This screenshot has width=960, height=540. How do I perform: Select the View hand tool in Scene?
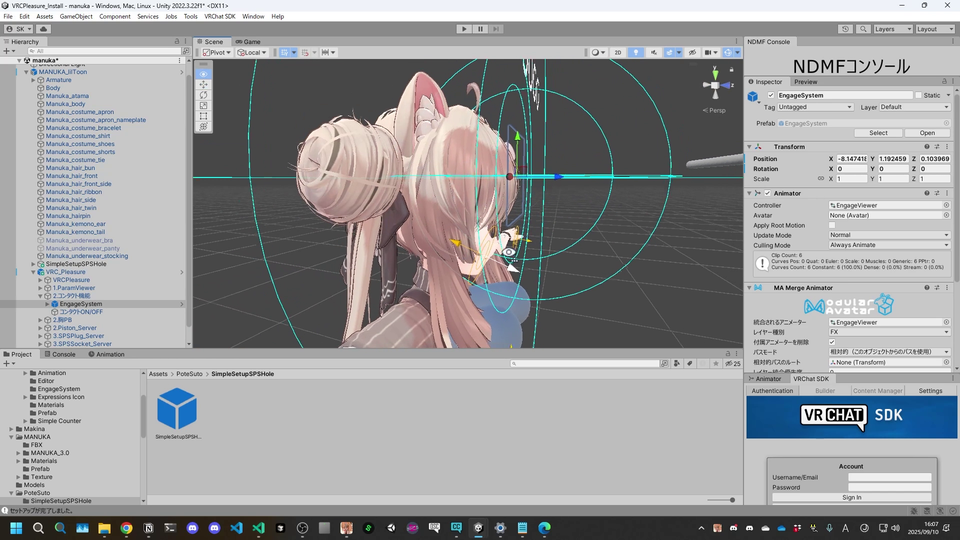203,73
